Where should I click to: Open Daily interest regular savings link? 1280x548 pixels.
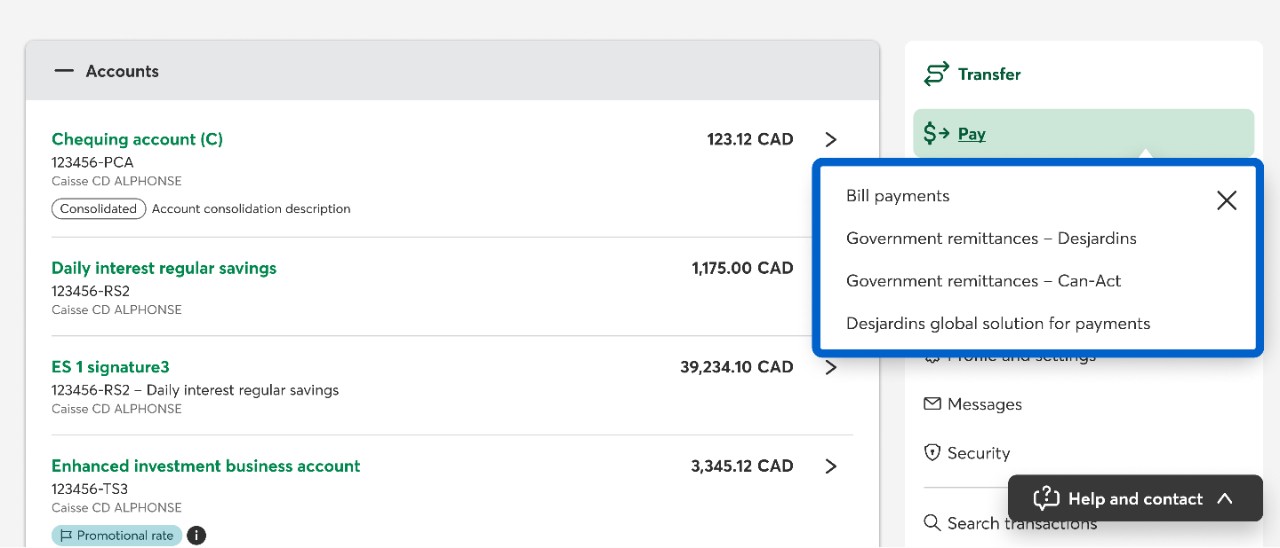coord(164,268)
